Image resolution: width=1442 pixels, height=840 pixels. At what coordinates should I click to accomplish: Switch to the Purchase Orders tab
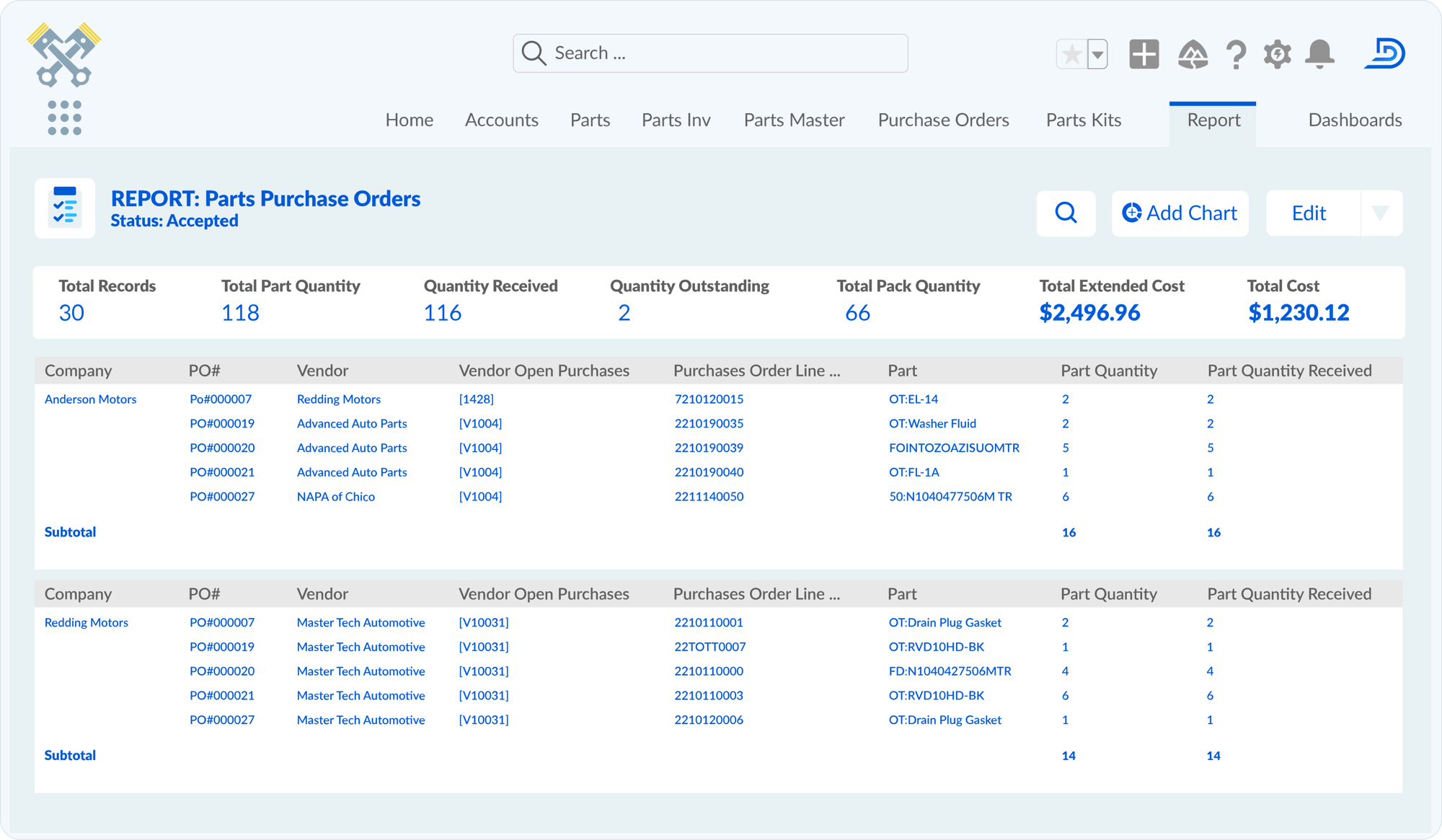coord(943,120)
